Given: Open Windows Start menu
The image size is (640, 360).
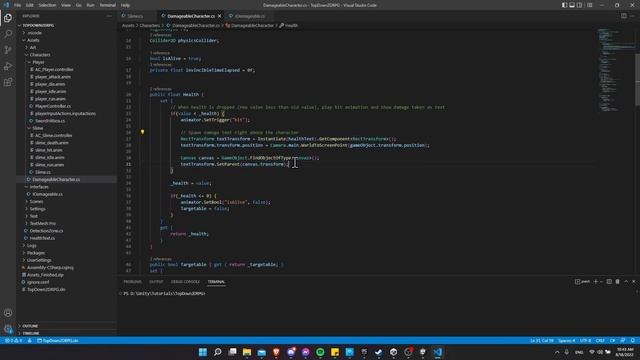Looking at the screenshot, I should [x=203, y=352].
